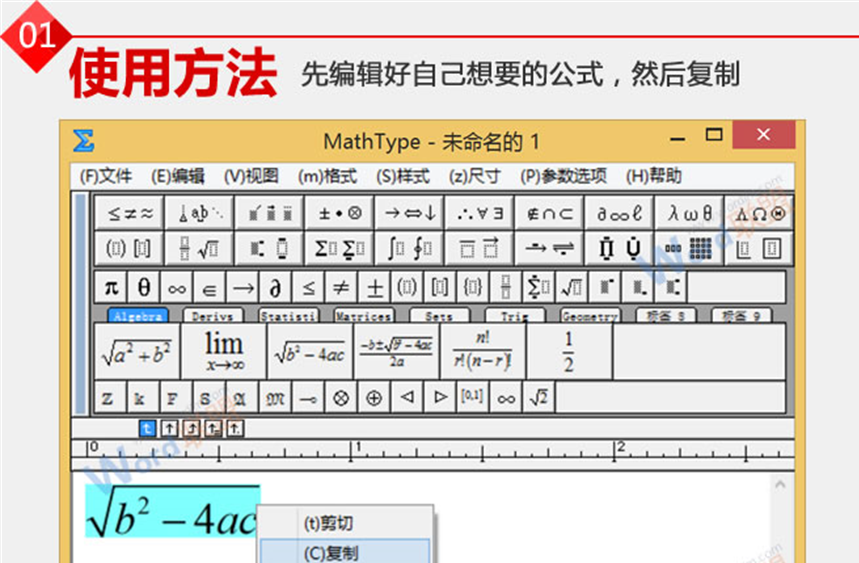This screenshot has height=563, width=859.
Task: Insert the plus-minus symbol in small bar
Action: (x=375, y=287)
